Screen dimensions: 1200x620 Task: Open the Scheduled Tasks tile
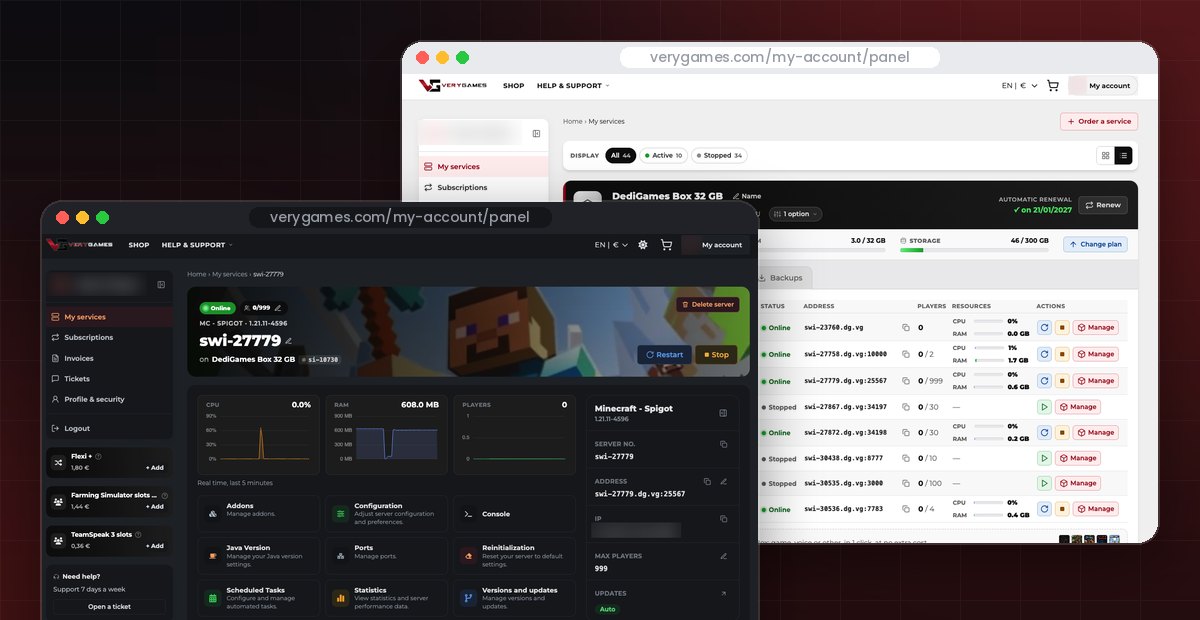[x=260, y=598]
